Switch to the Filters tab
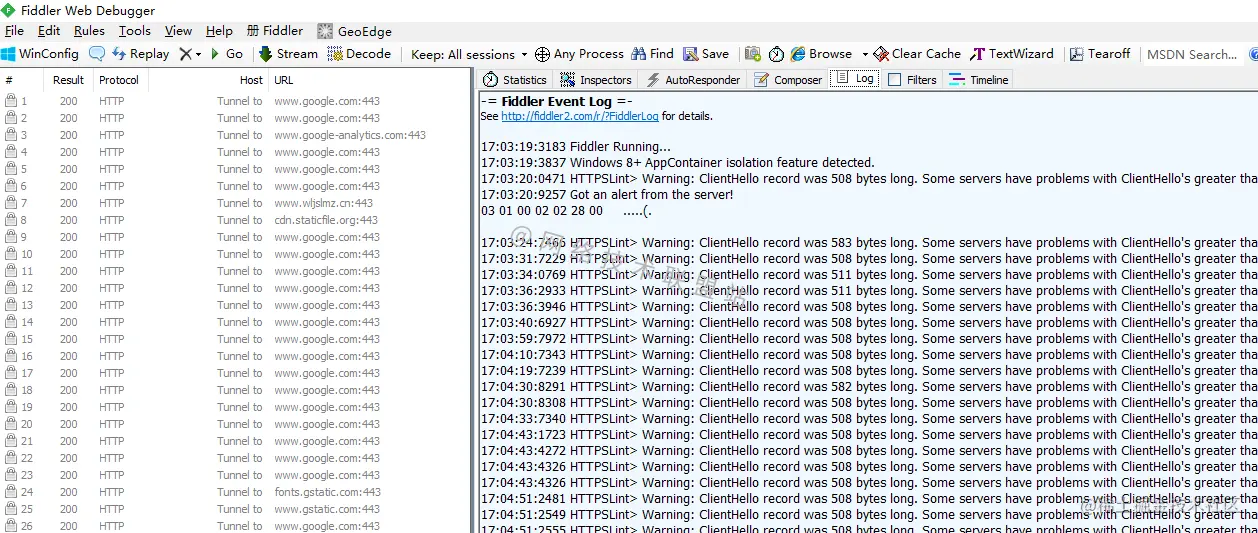 [x=912, y=79]
